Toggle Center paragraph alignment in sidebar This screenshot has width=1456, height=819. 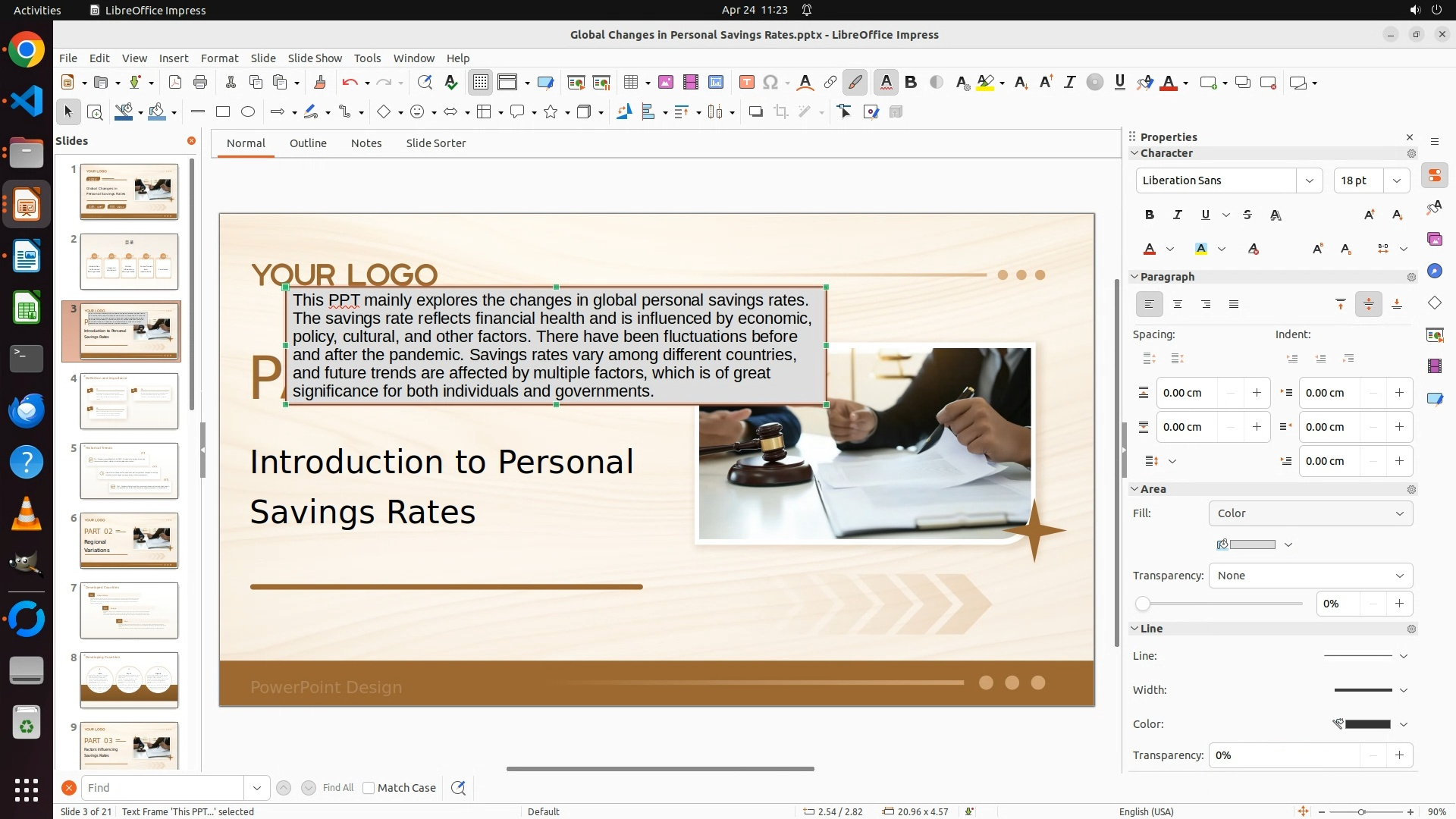pyautogui.click(x=1178, y=305)
